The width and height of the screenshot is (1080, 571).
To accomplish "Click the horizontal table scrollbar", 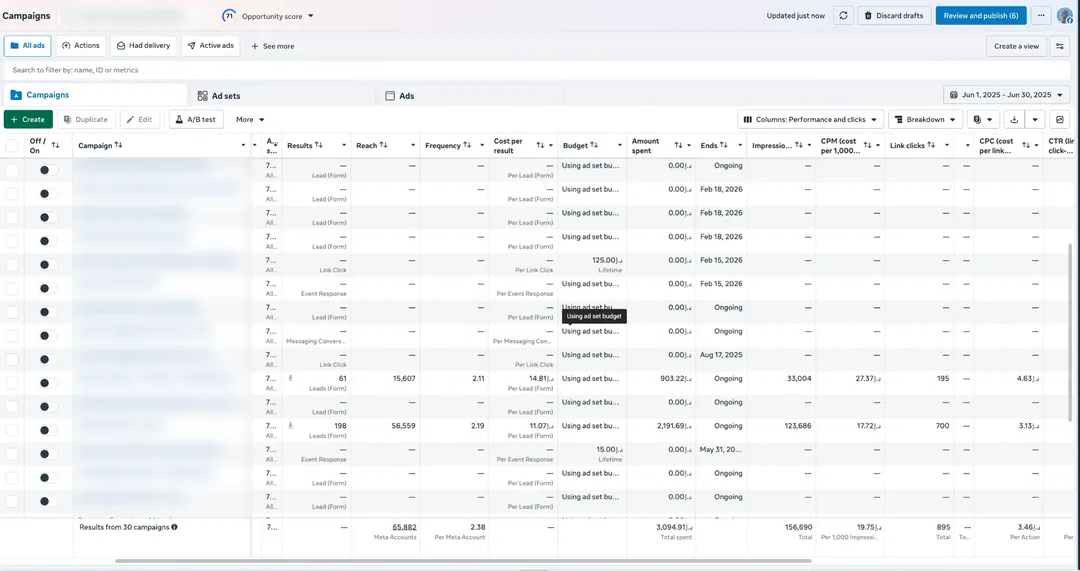I will click(x=464, y=561).
